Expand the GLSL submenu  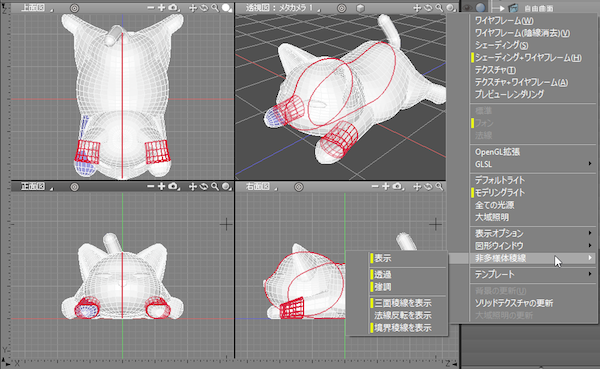(x=533, y=164)
